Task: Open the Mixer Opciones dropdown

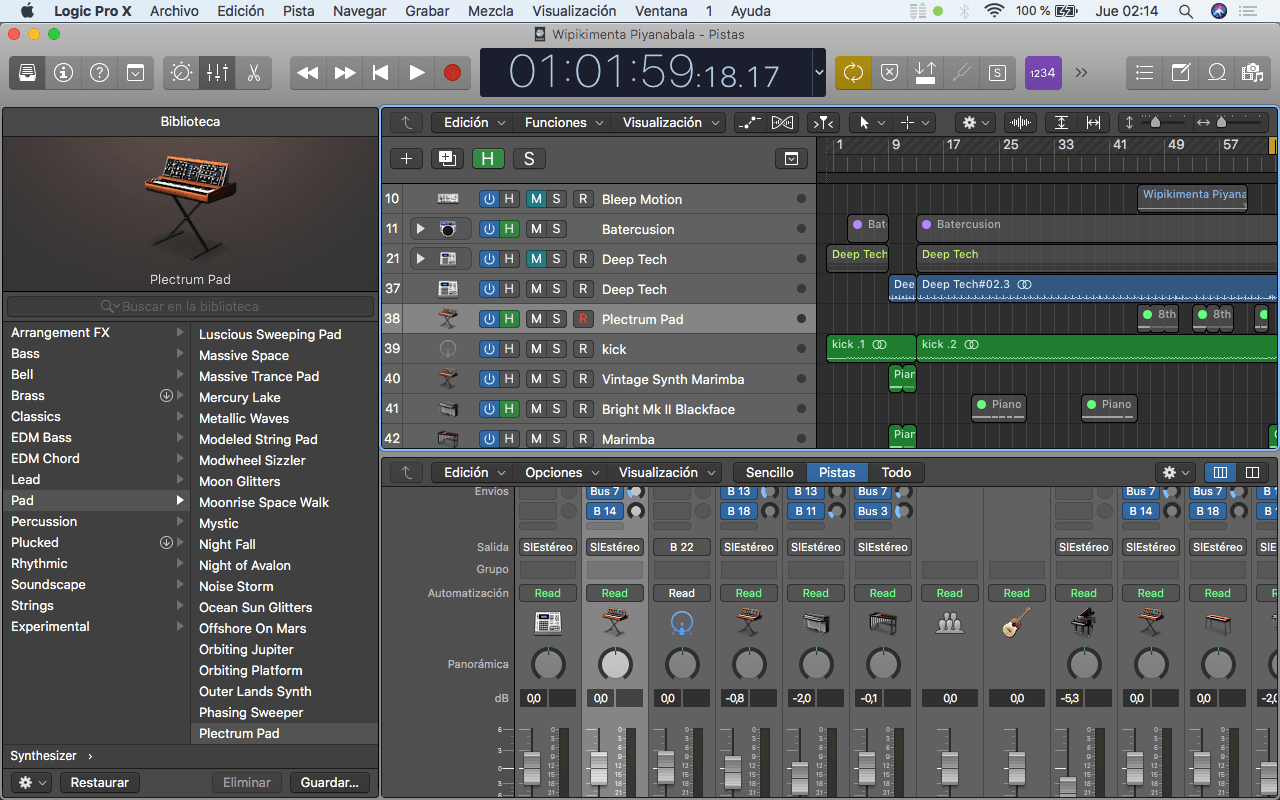Action: (x=562, y=472)
